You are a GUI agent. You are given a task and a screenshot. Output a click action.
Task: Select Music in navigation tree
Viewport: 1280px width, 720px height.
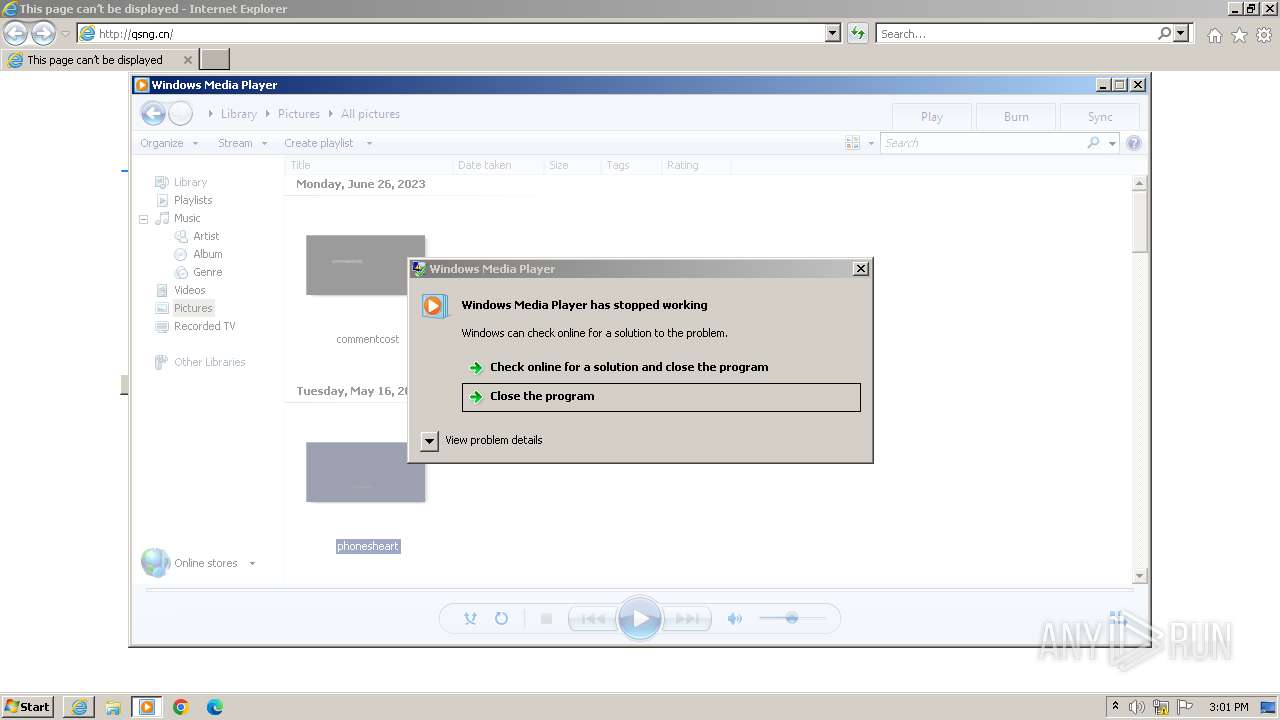[187, 218]
